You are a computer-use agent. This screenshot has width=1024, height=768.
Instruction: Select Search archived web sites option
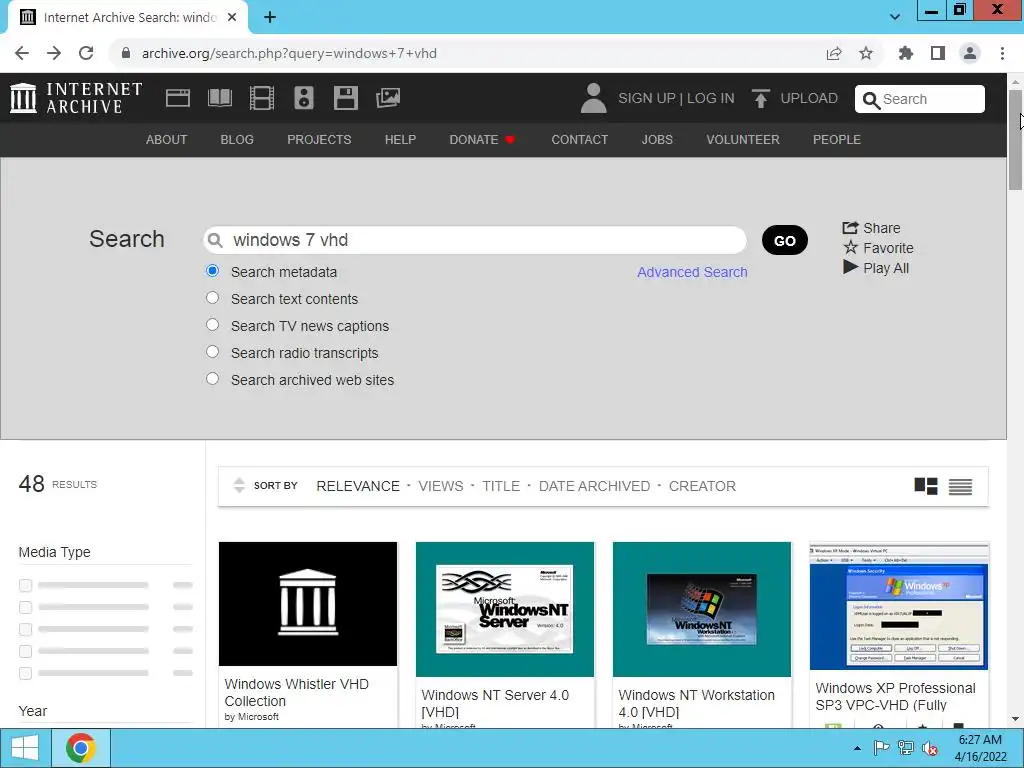(212, 379)
